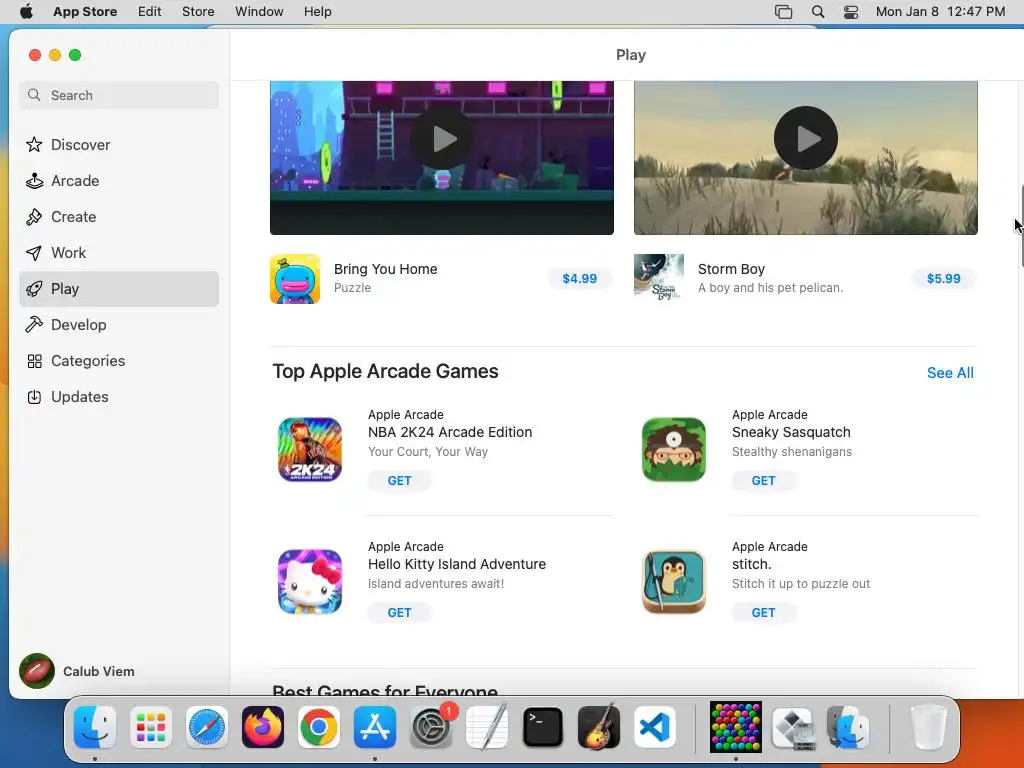Open System Settings from the Dock
The width and height of the screenshot is (1024, 768).
431,727
